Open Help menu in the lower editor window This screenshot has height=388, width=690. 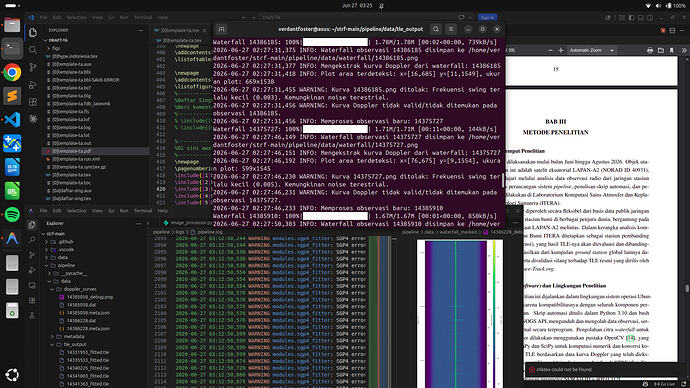(x=163, y=211)
